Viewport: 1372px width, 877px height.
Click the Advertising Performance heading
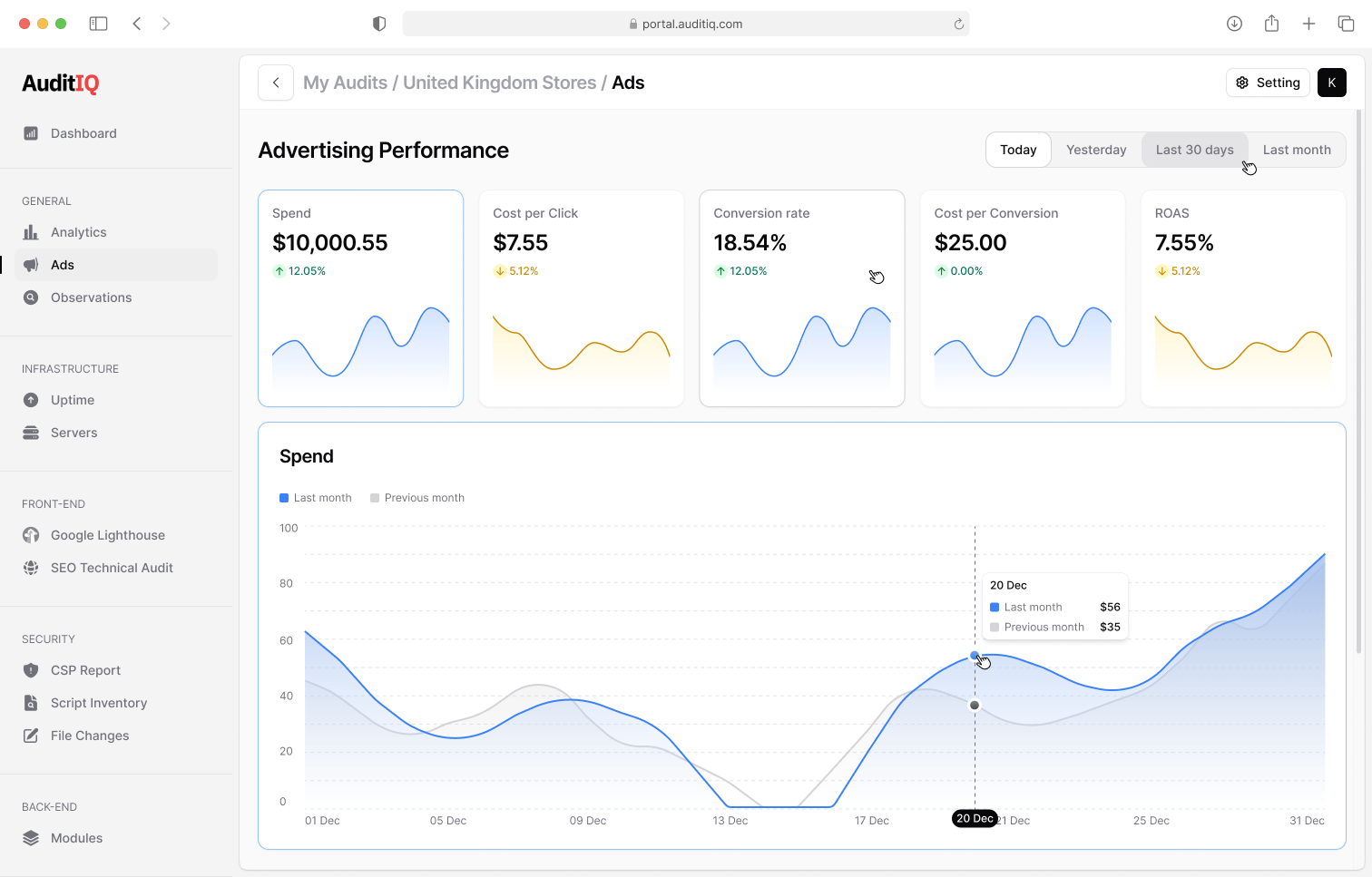click(384, 150)
